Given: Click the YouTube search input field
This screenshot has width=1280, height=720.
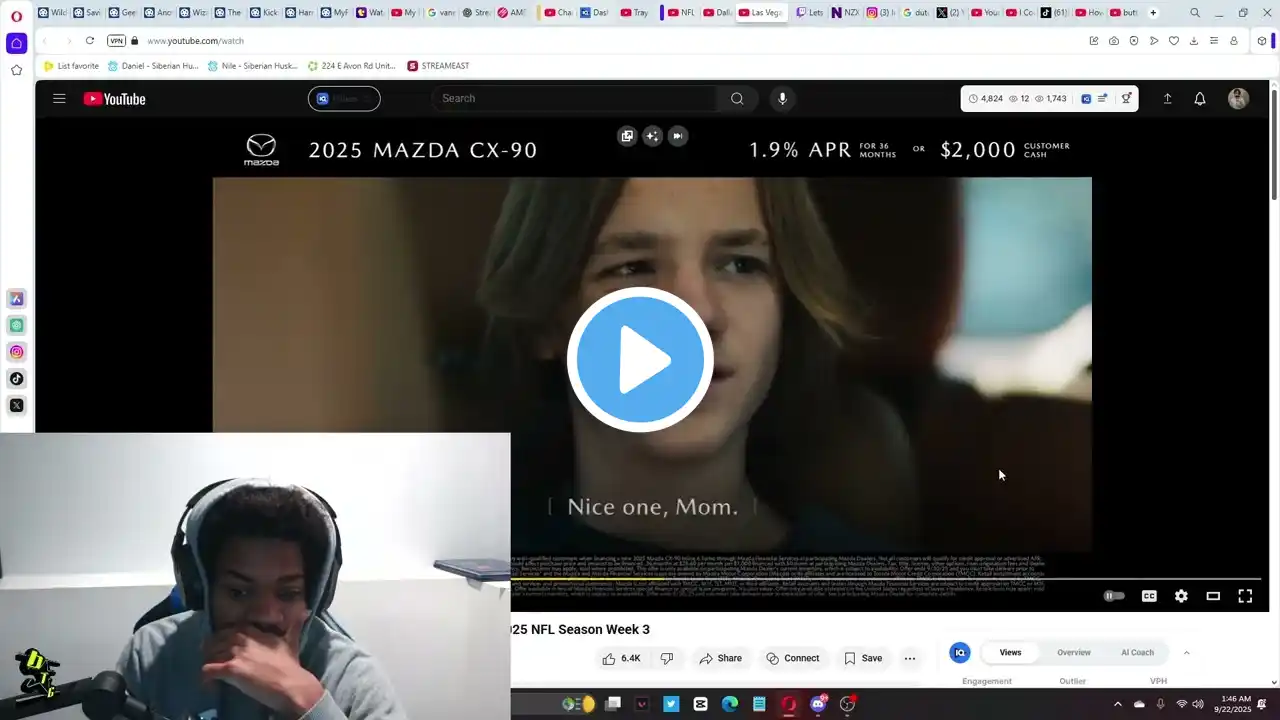Looking at the screenshot, I should tap(574, 98).
